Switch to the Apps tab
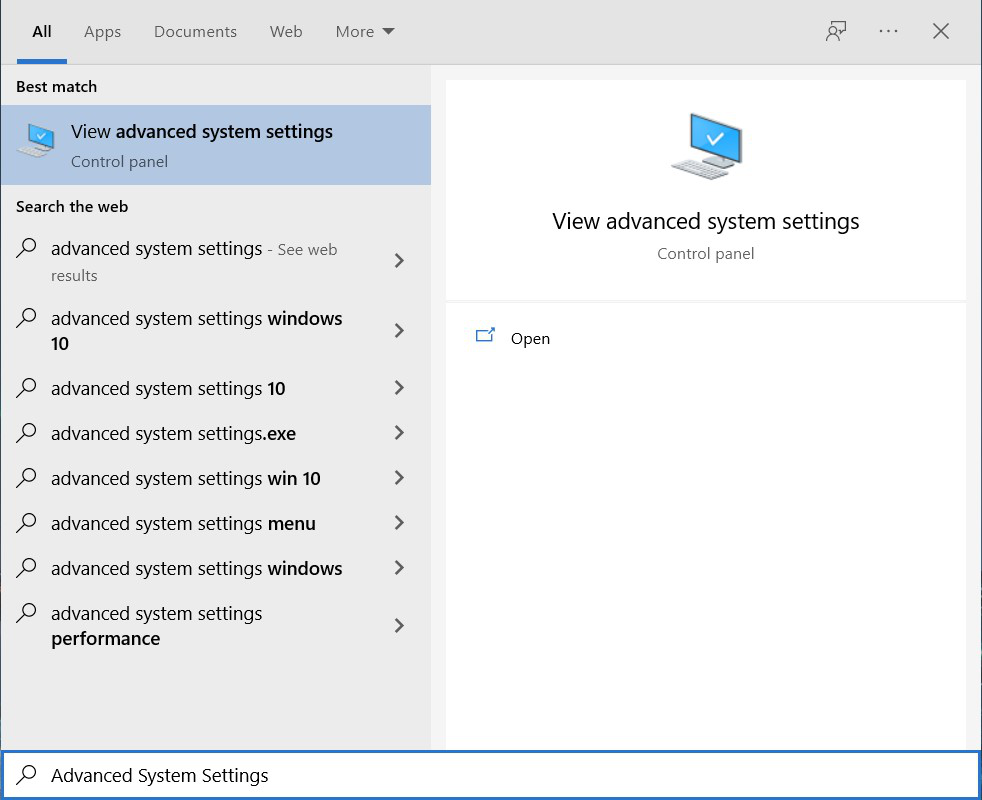Image resolution: width=982 pixels, height=800 pixels. click(102, 32)
